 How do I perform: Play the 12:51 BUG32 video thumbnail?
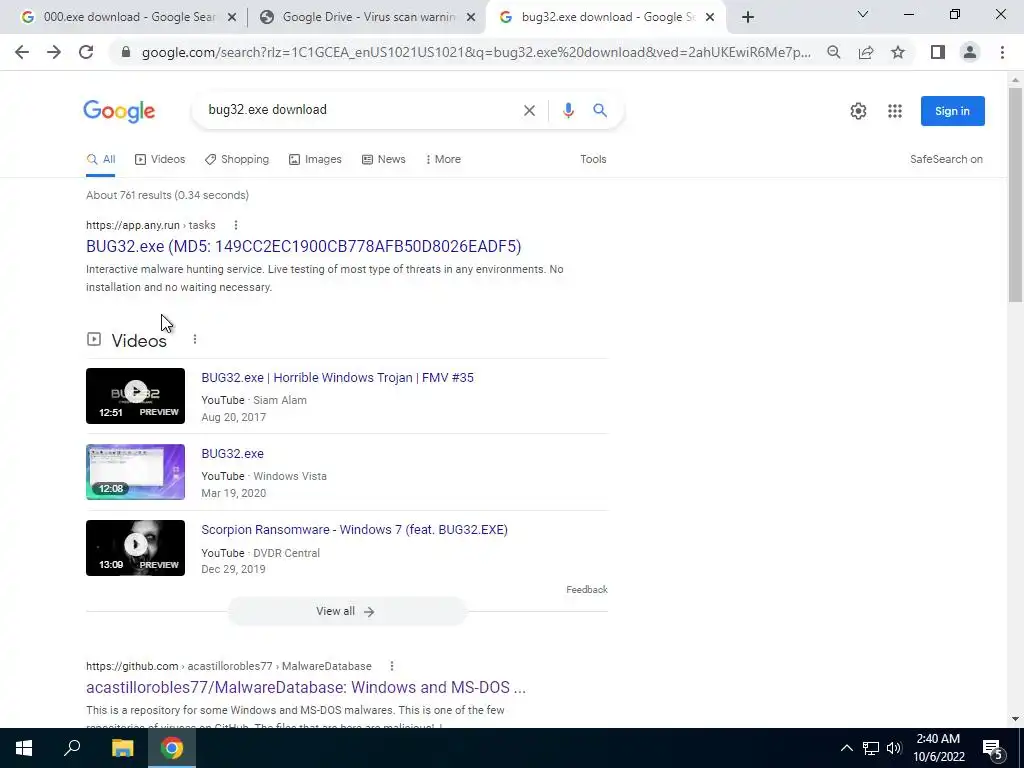[x=135, y=396]
